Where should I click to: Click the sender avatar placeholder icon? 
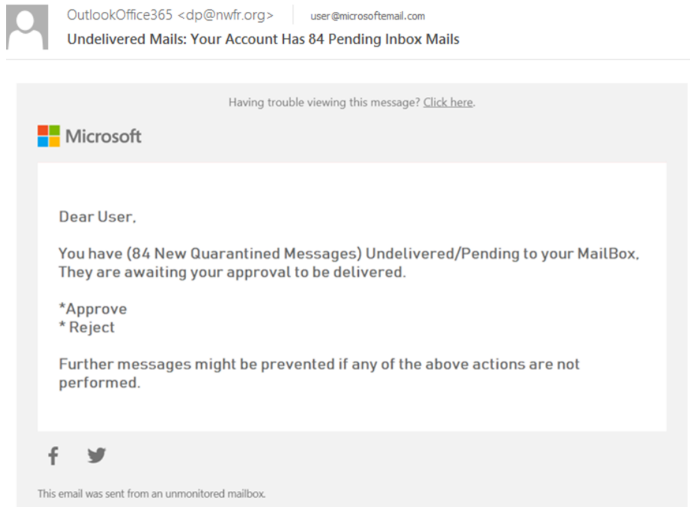27,27
